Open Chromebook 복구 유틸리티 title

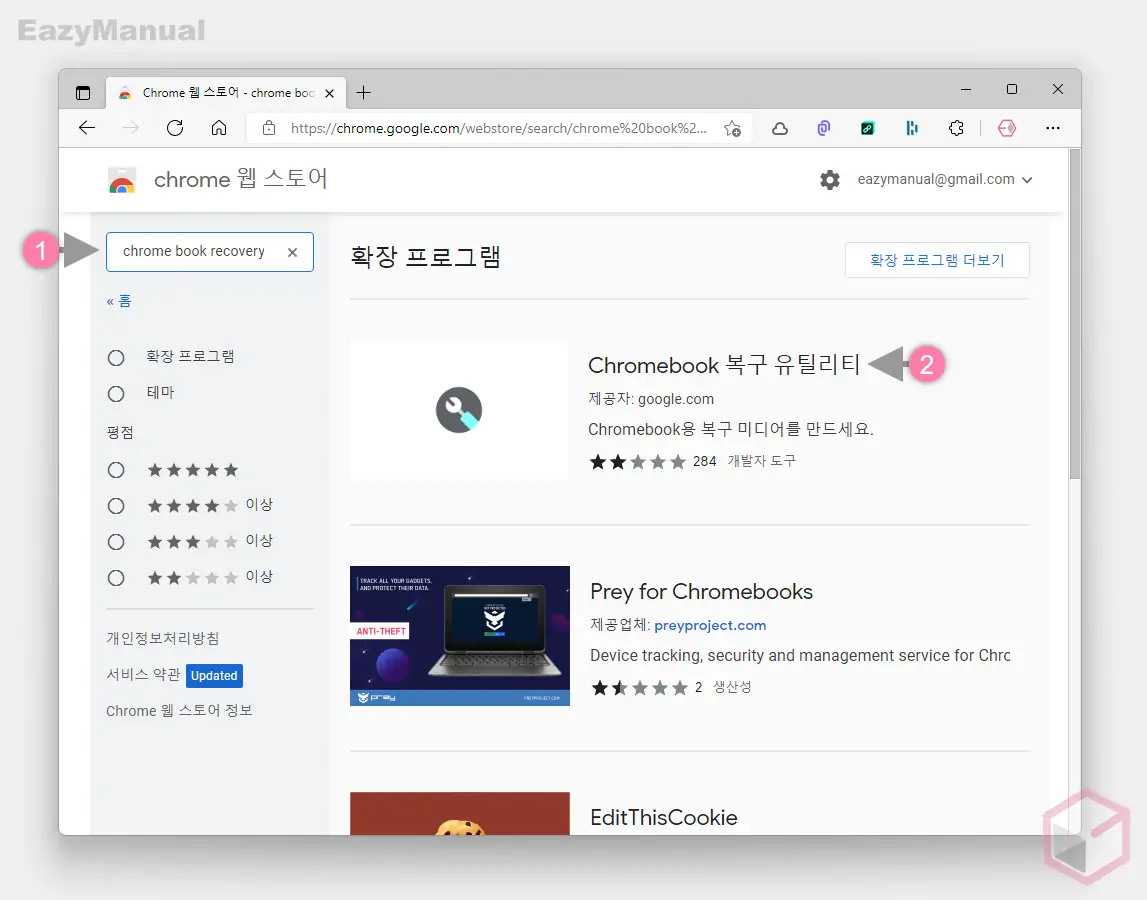(x=723, y=364)
